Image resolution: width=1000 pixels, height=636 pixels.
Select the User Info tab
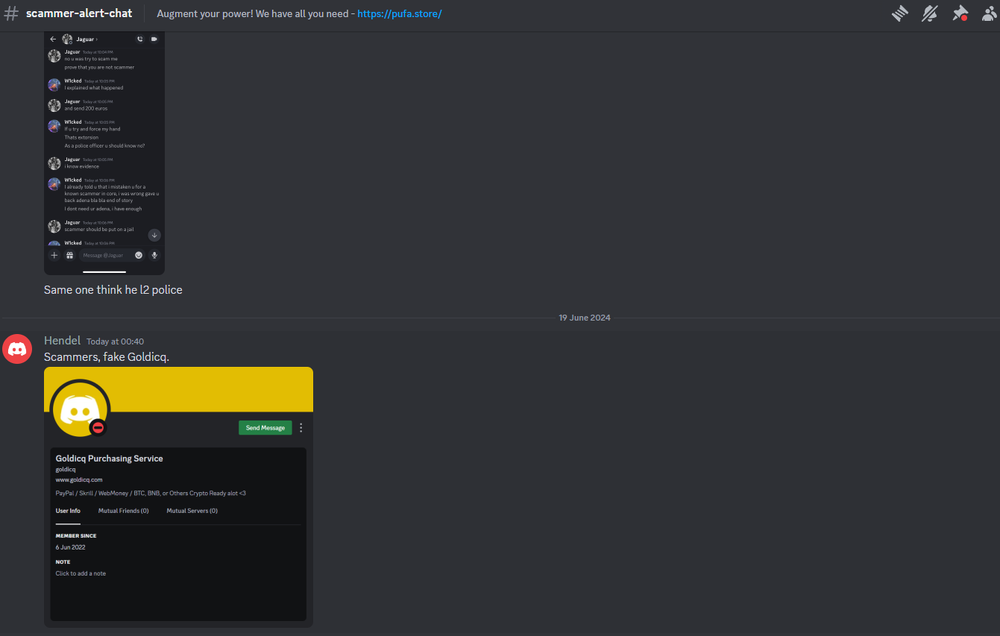[68, 511]
